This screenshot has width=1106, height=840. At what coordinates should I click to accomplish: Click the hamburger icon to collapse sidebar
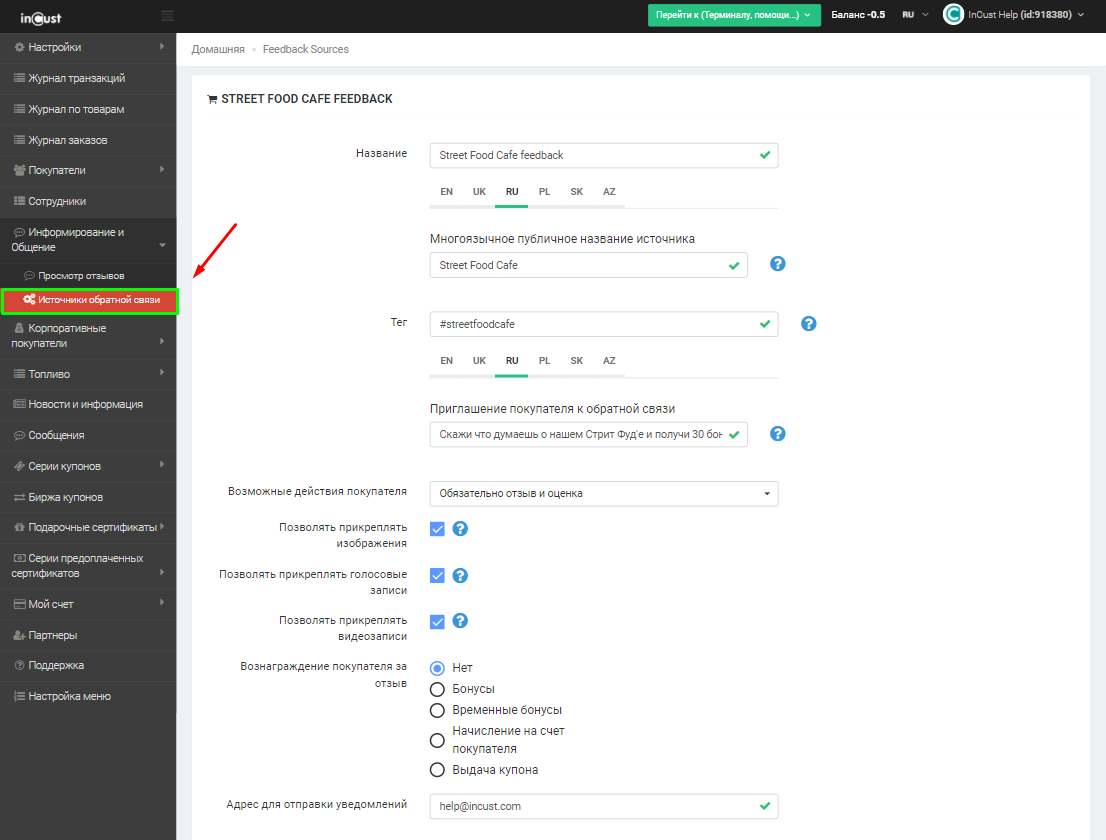point(166,15)
